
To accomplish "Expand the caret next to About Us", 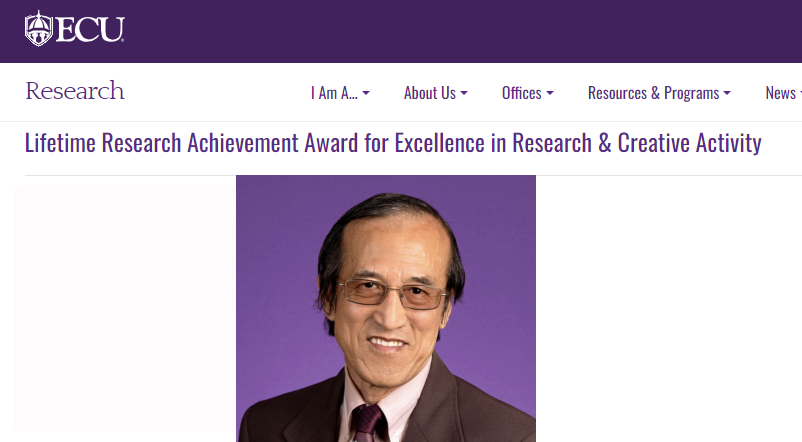I will coord(464,93).
